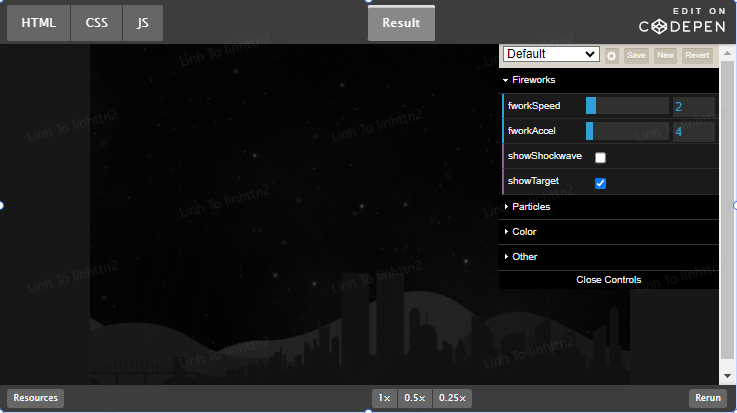The width and height of the screenshot is (737, 413).
Task: Set preview zoom to 0.5×
Action: point(414,398)
